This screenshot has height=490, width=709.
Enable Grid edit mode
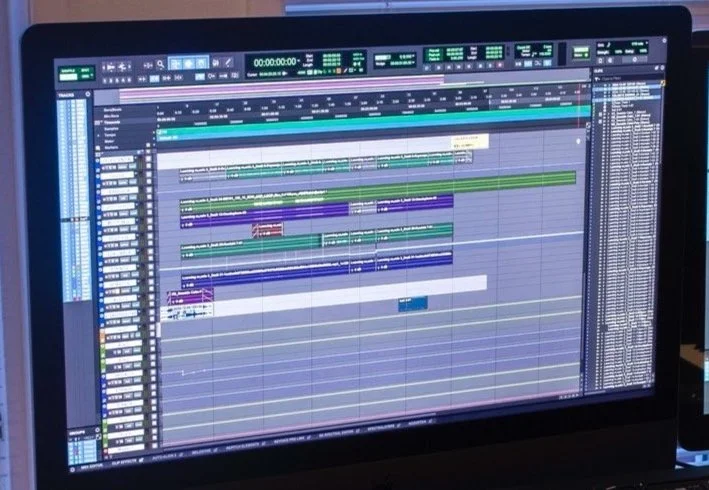click(x=85, y=77)
